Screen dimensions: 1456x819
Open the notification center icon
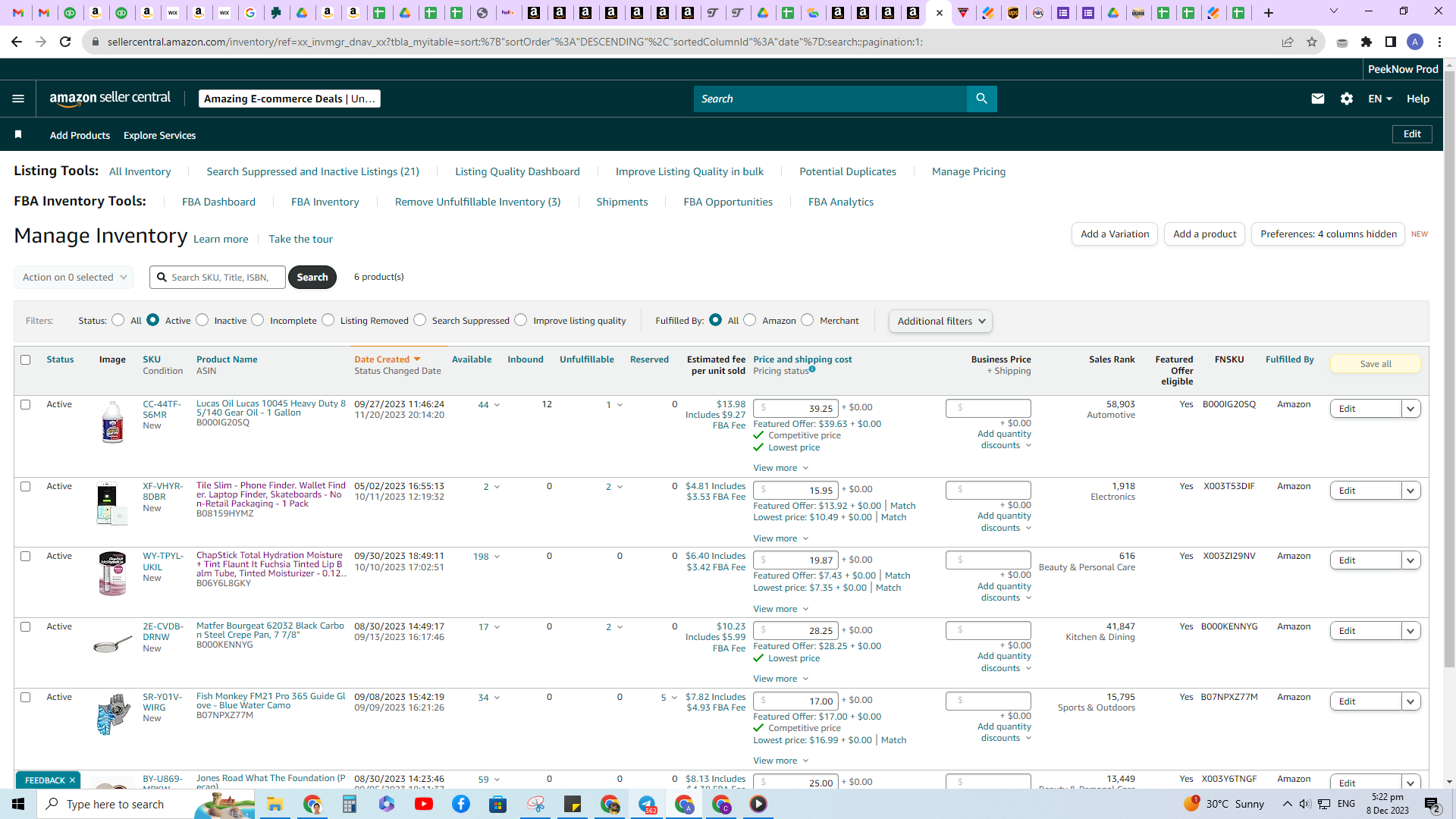pyautogui.click(x=1432, y=805)
